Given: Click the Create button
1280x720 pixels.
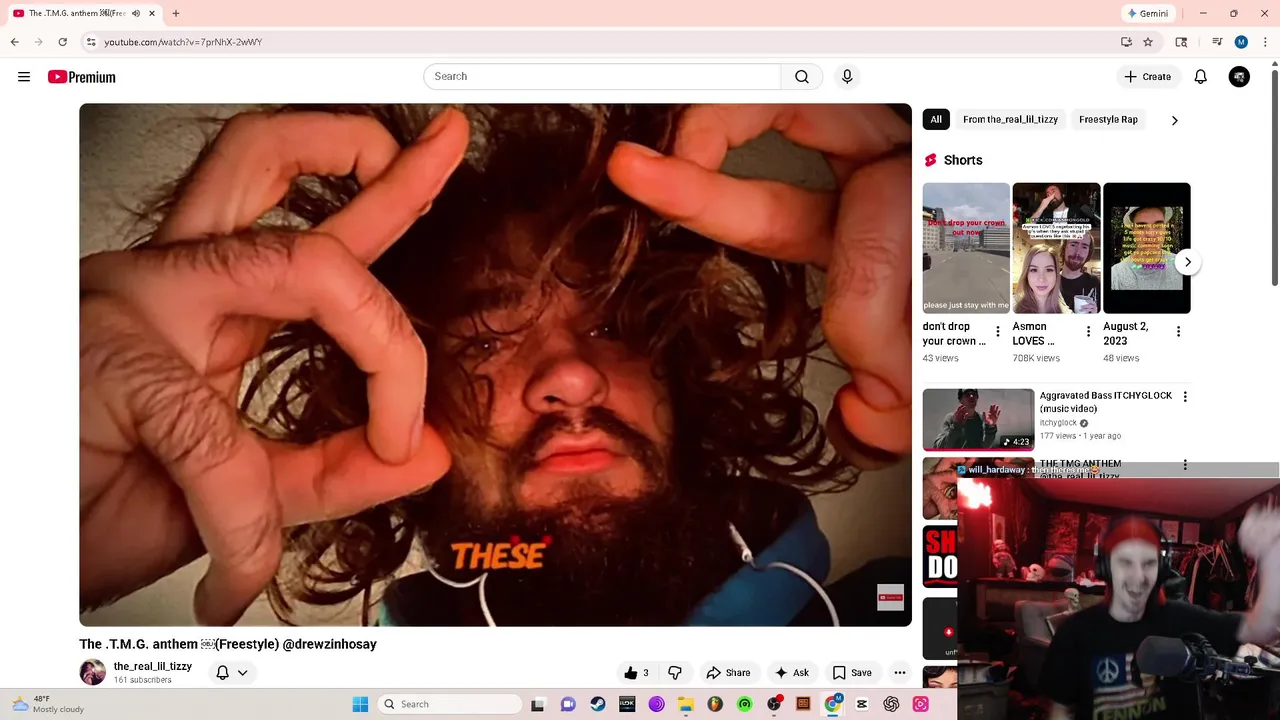Looking at the screenshot, I should pos(1147,77).
